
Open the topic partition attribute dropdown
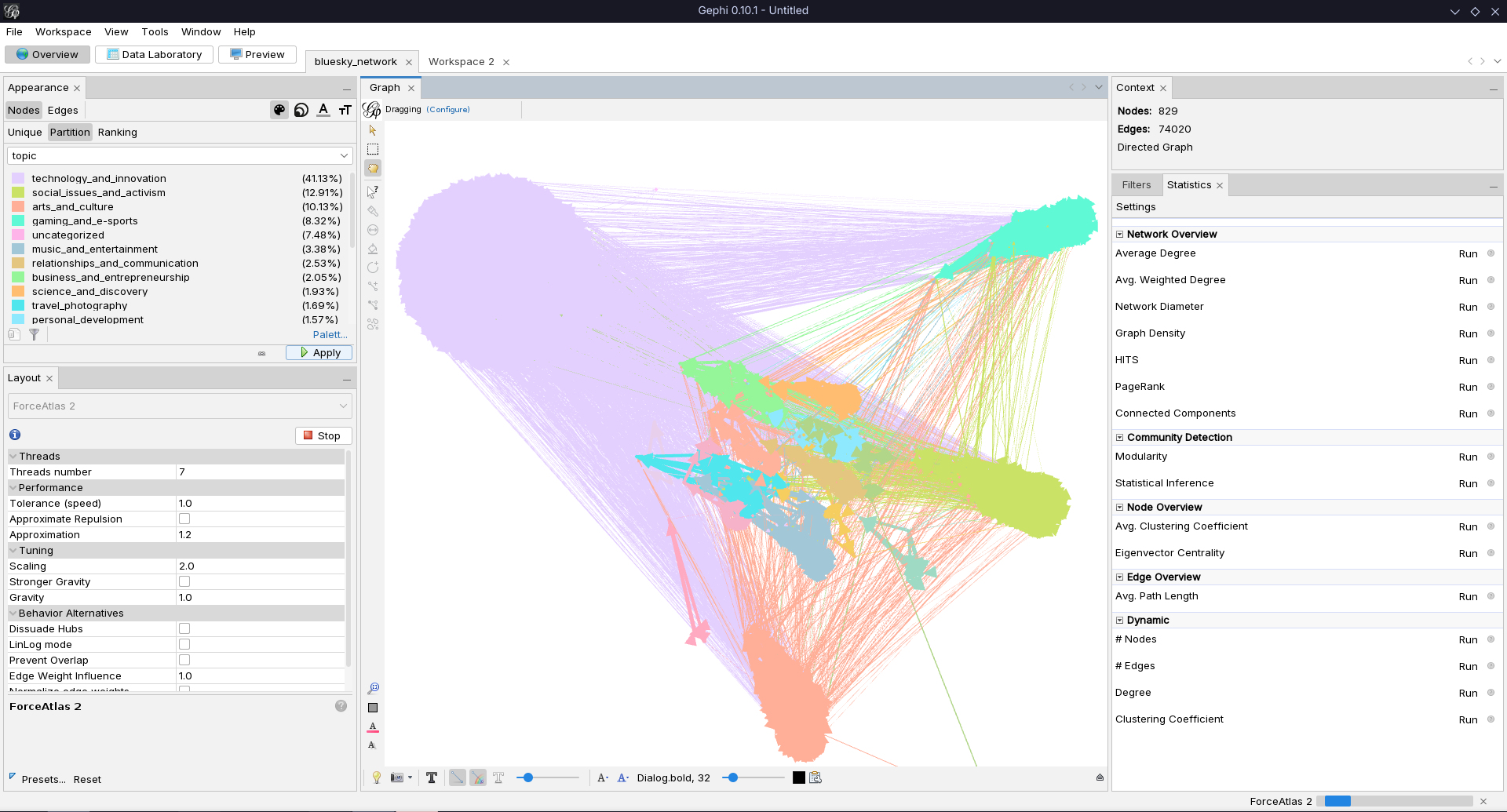pyautogui.click(x=179, y=156)
